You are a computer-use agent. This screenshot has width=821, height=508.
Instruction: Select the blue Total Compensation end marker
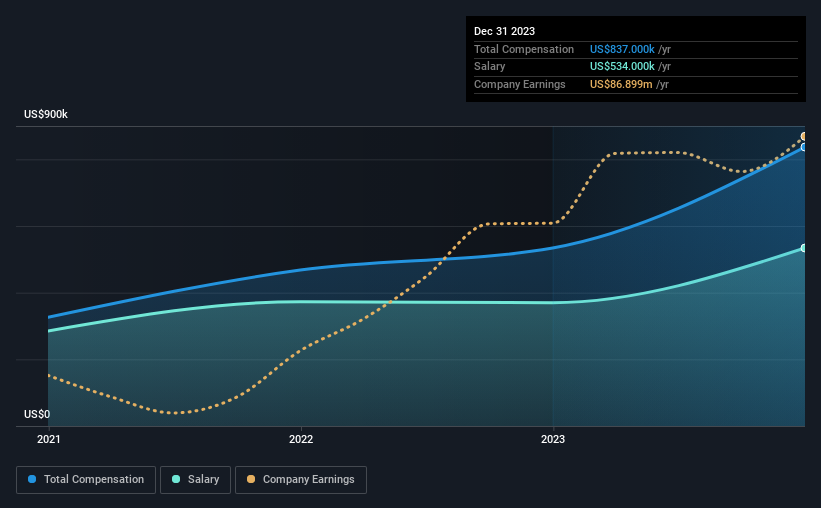click(x=804, y=148)
